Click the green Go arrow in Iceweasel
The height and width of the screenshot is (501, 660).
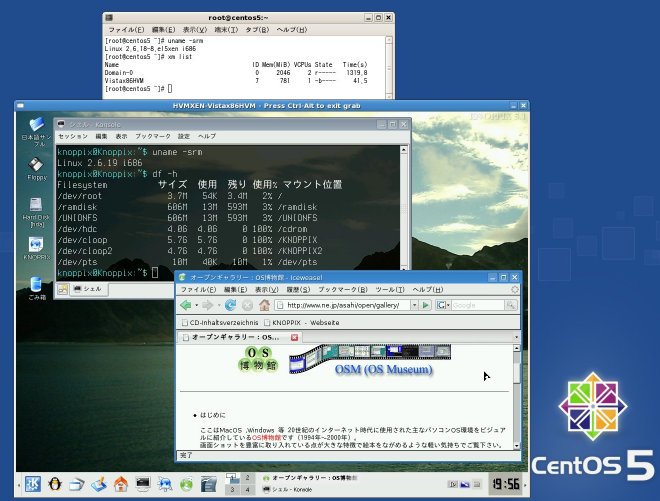[x=426, y=305]
